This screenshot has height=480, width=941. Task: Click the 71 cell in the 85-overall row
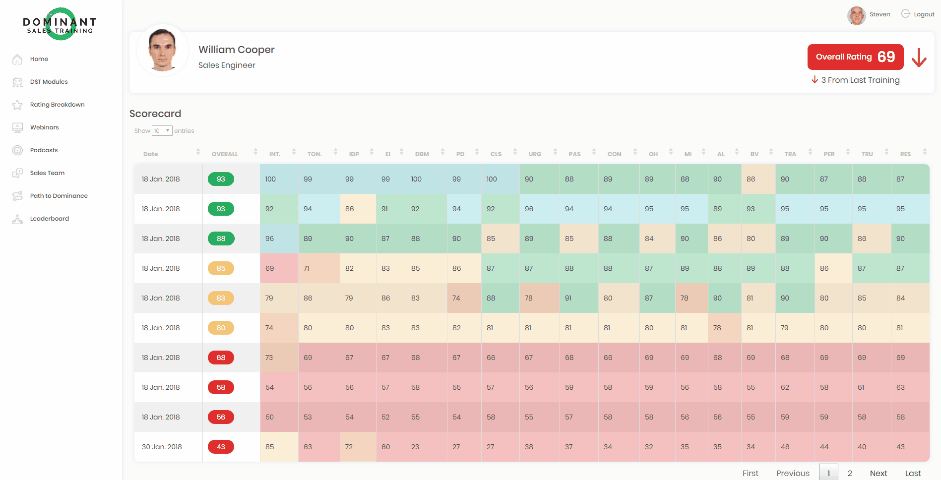click(x=319, y=268)
